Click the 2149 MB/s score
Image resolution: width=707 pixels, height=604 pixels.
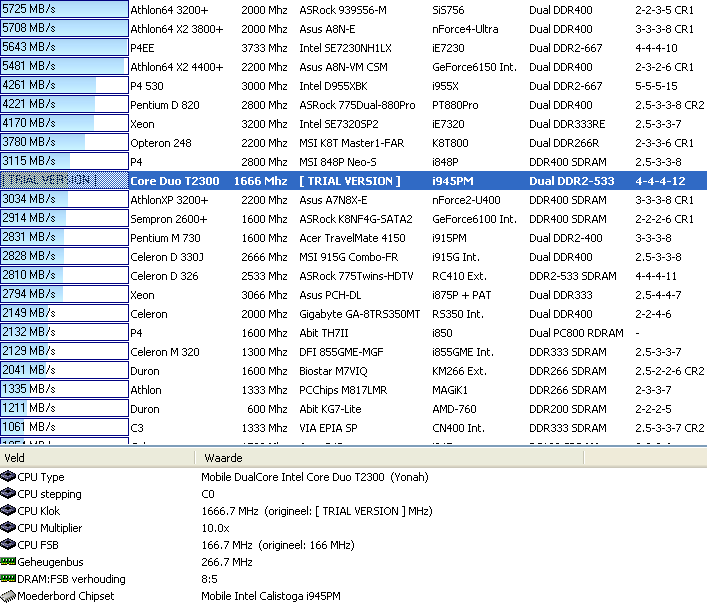click(x=29, y=312)
